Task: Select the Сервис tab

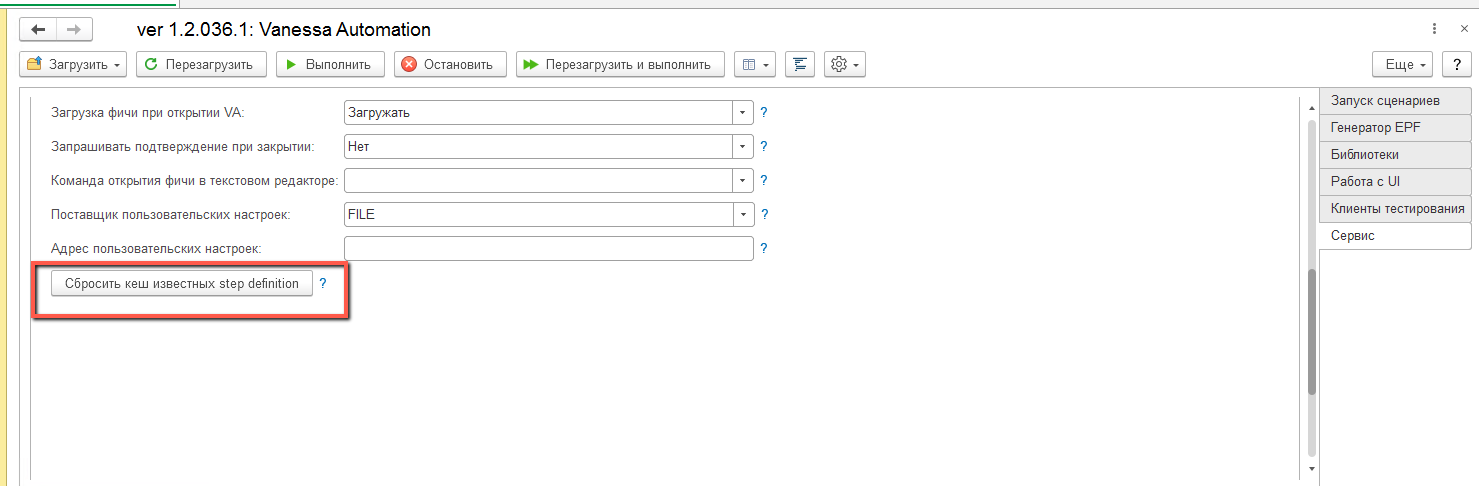Action: 1395,236
